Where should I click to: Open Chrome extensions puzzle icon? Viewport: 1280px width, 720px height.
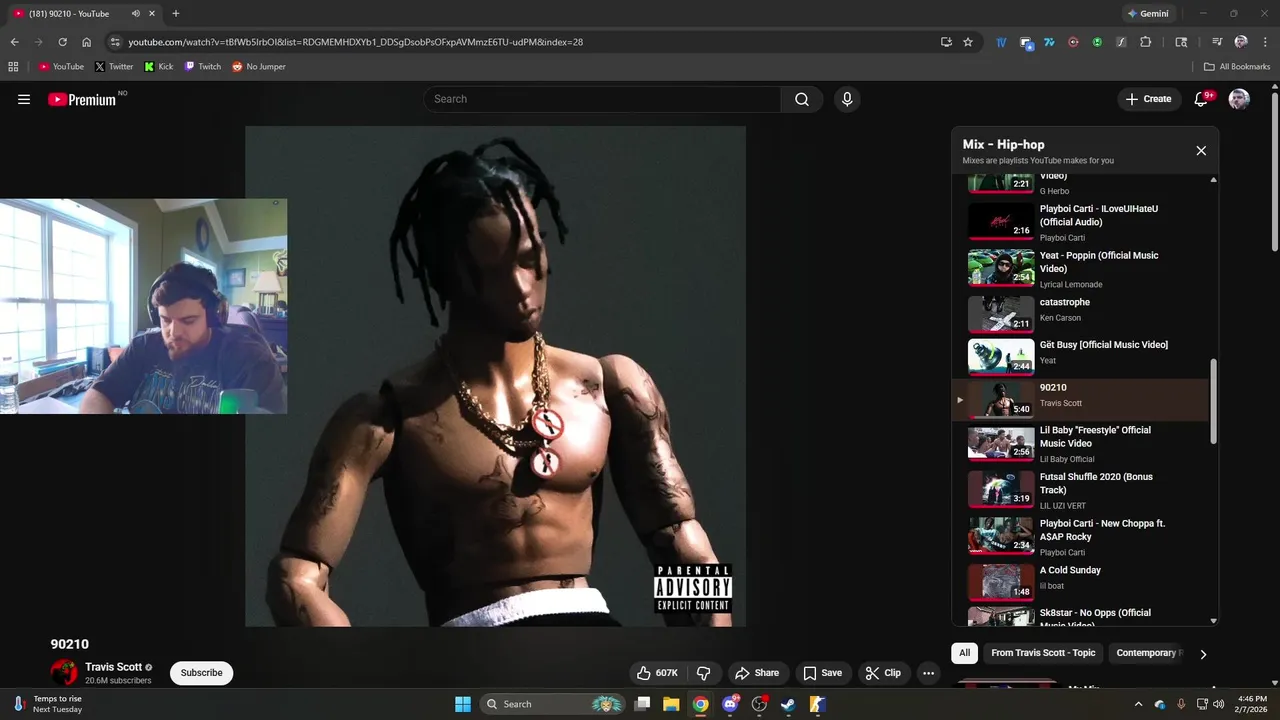click(1146, 42)
